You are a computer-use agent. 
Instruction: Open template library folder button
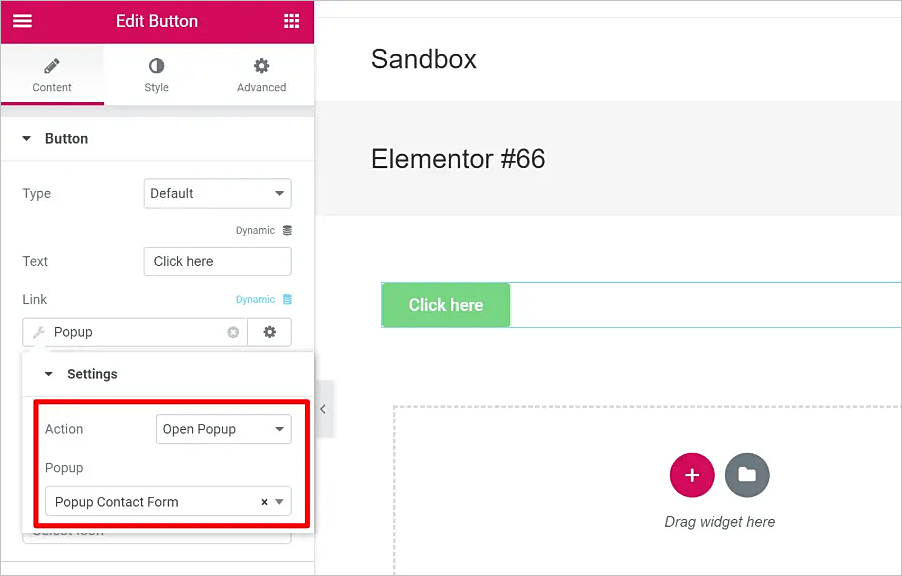coord(747,475)
